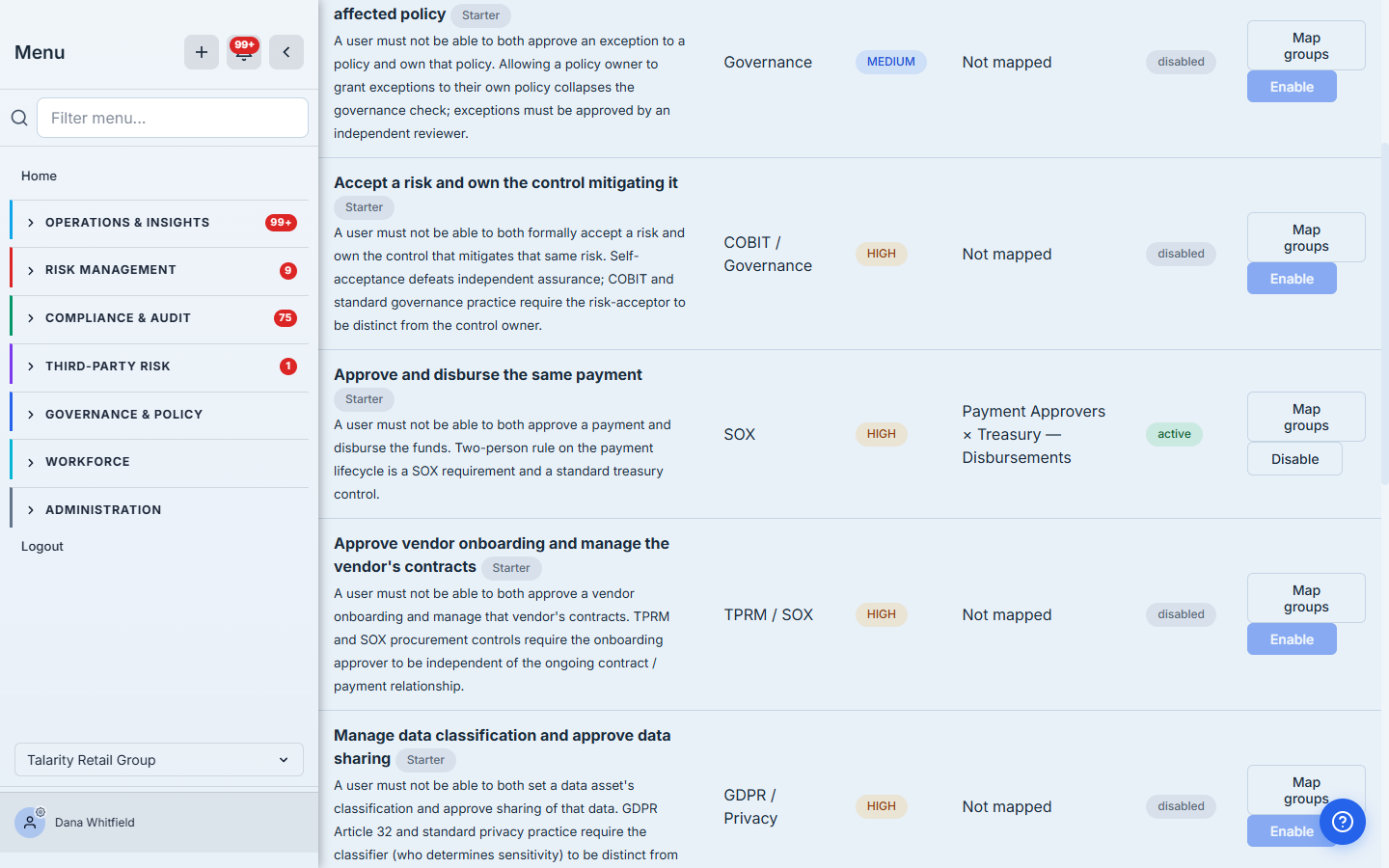Open the Third-Party Risk section

click(159, 366)
